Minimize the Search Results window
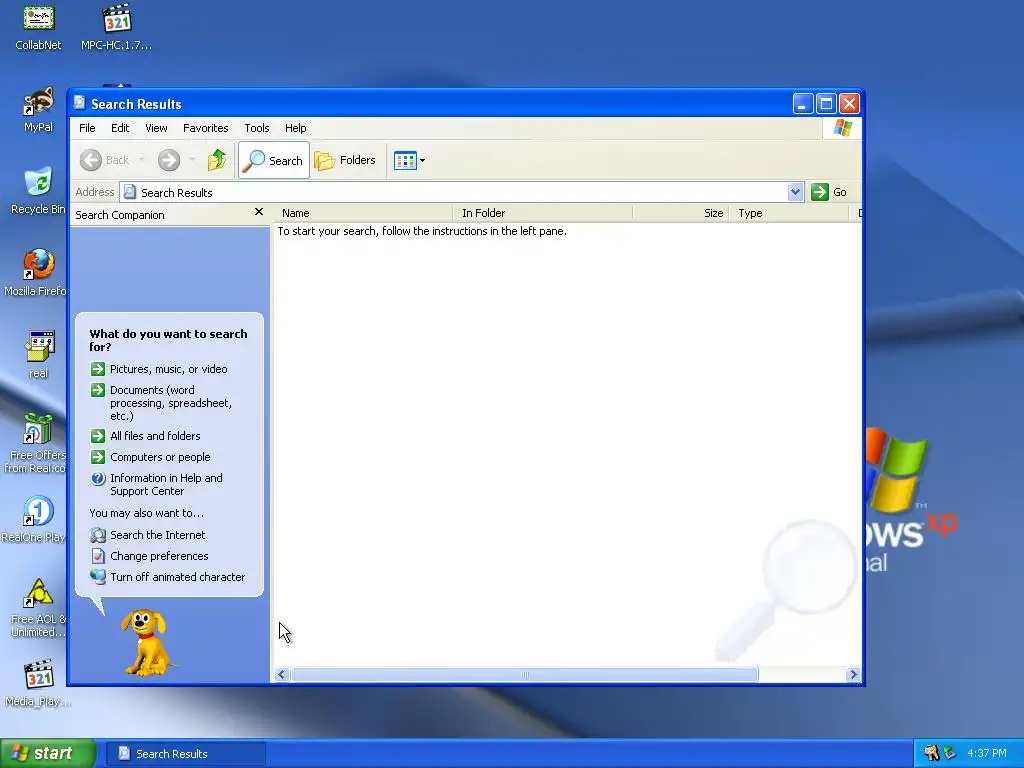 pos(803,103)
